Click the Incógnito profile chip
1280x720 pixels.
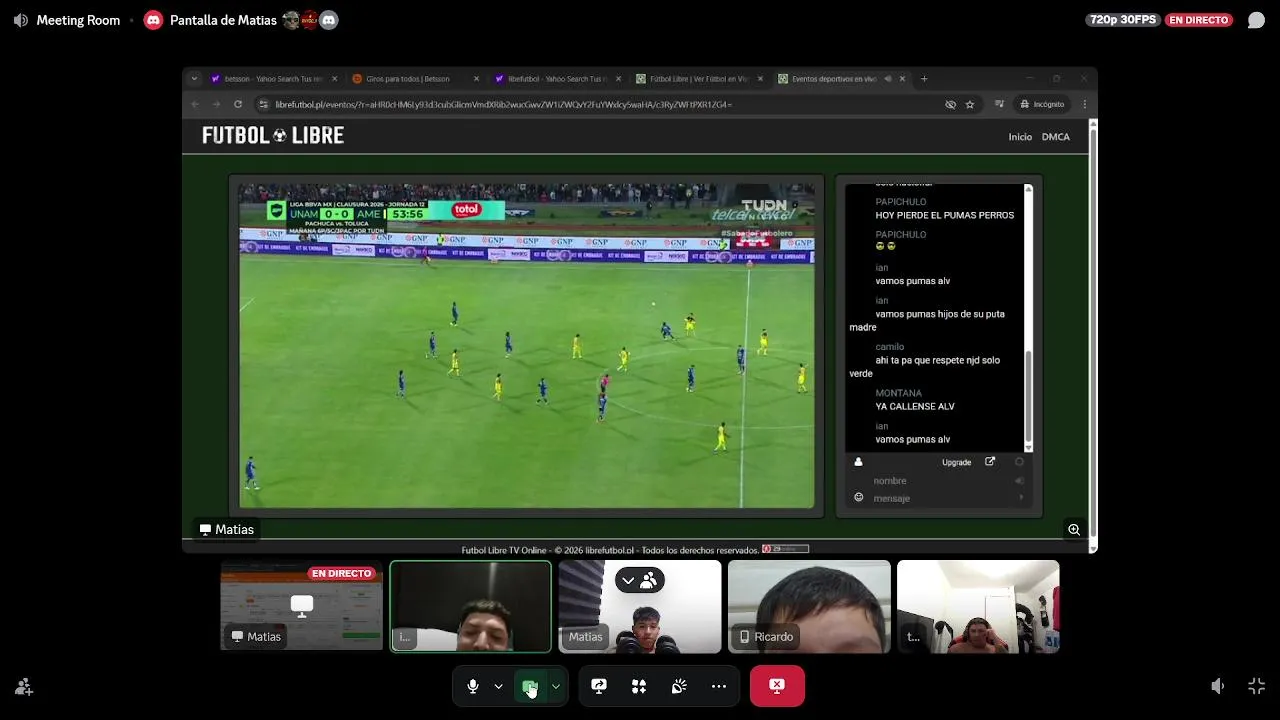coord(1041,104)
